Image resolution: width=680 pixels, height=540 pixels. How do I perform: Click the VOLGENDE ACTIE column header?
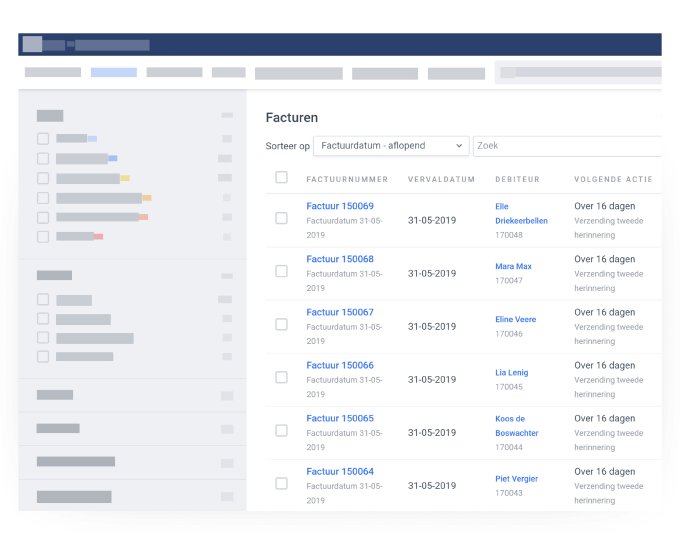coord(613,179)
